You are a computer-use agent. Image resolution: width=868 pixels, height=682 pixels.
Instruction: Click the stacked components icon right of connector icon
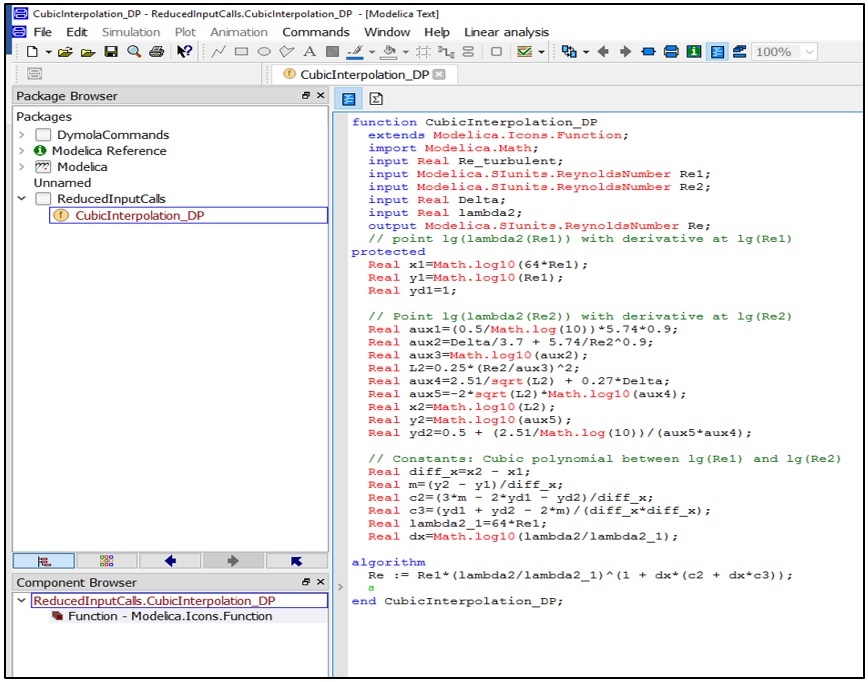click(x=468, y=52)
